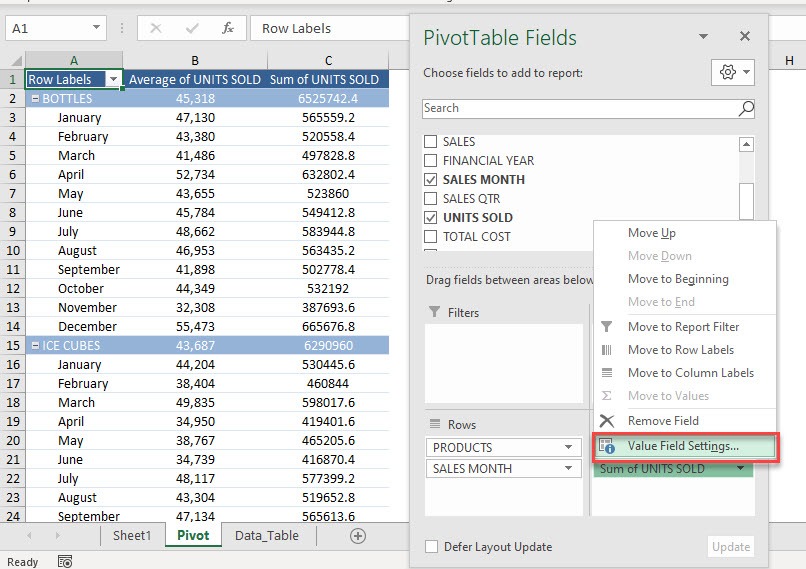The height and width of the screenshot is (569, 806).
Task: Uncheck the SALES MONTH field checkbox
Action: tap(430, 179)
